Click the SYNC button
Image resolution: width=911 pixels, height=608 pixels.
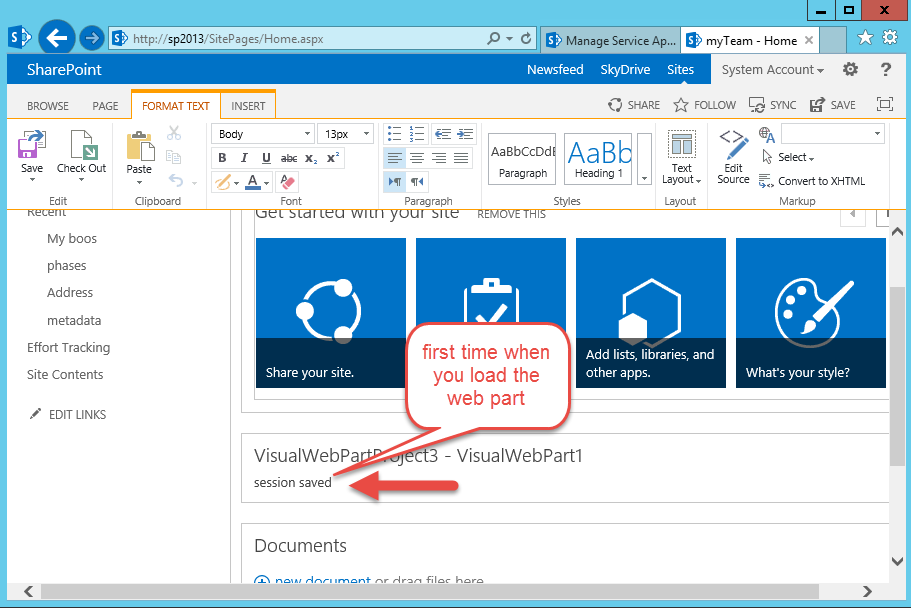click(772, 105)
